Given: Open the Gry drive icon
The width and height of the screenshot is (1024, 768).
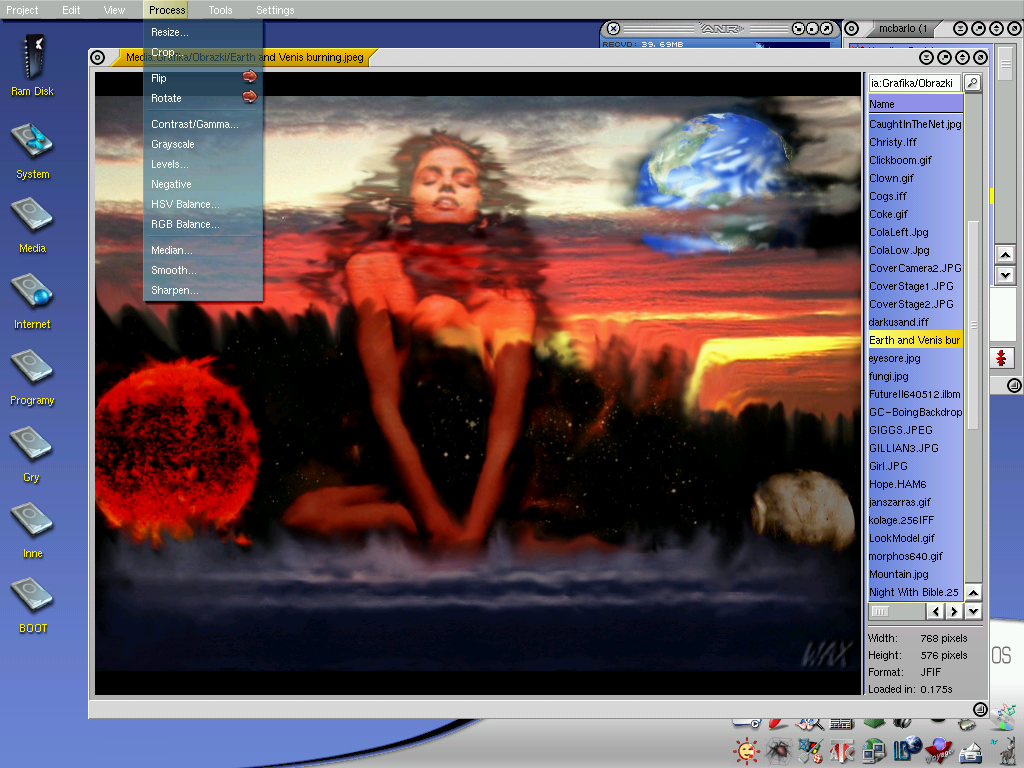Looking at the screenshot, I should coord(31,455).
